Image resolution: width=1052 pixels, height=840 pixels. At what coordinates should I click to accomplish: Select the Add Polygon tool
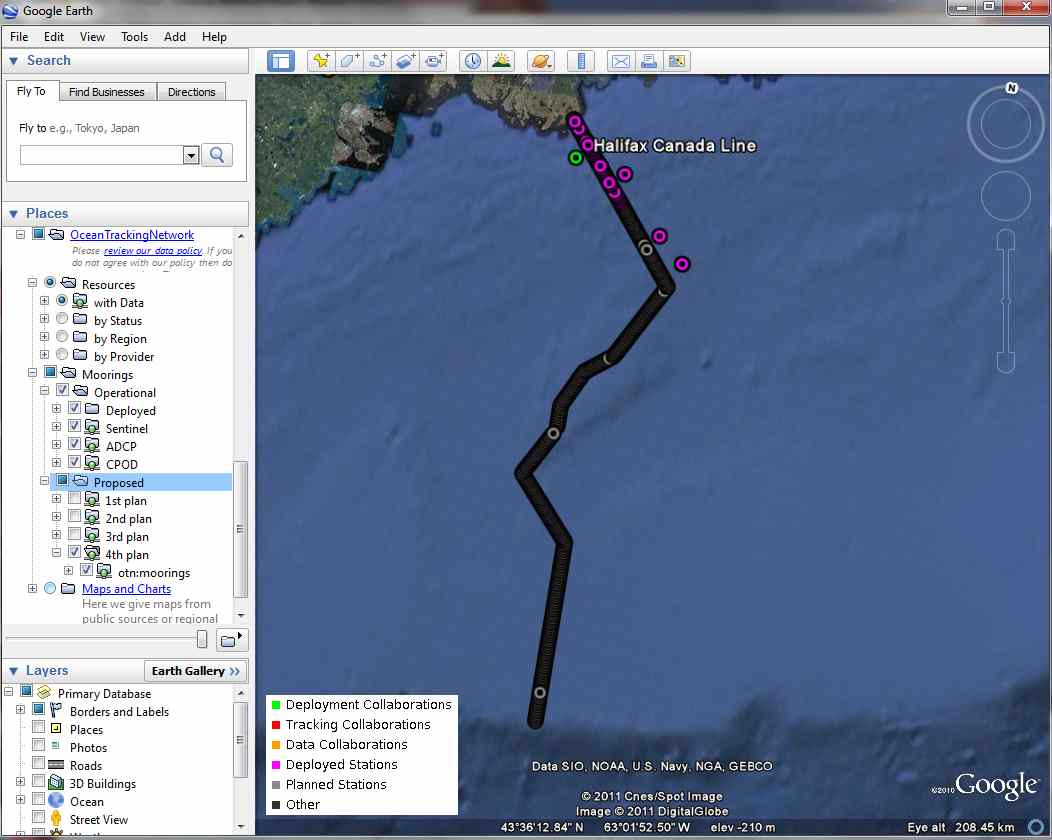point(350,61)
